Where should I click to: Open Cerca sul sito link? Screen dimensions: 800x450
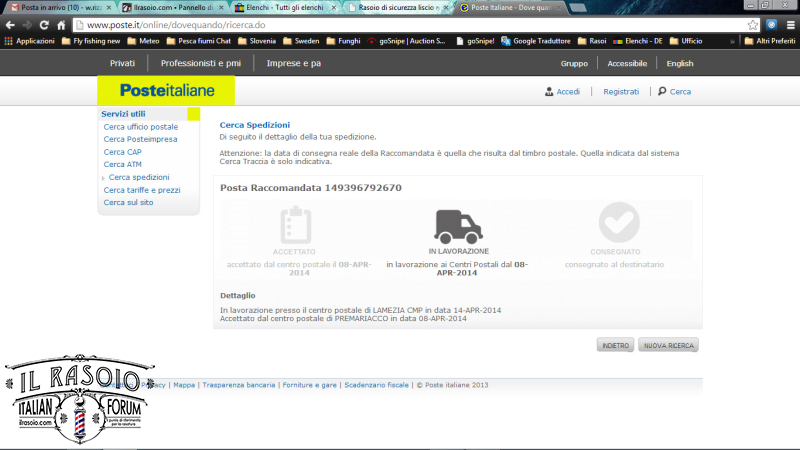click(128, 203)
